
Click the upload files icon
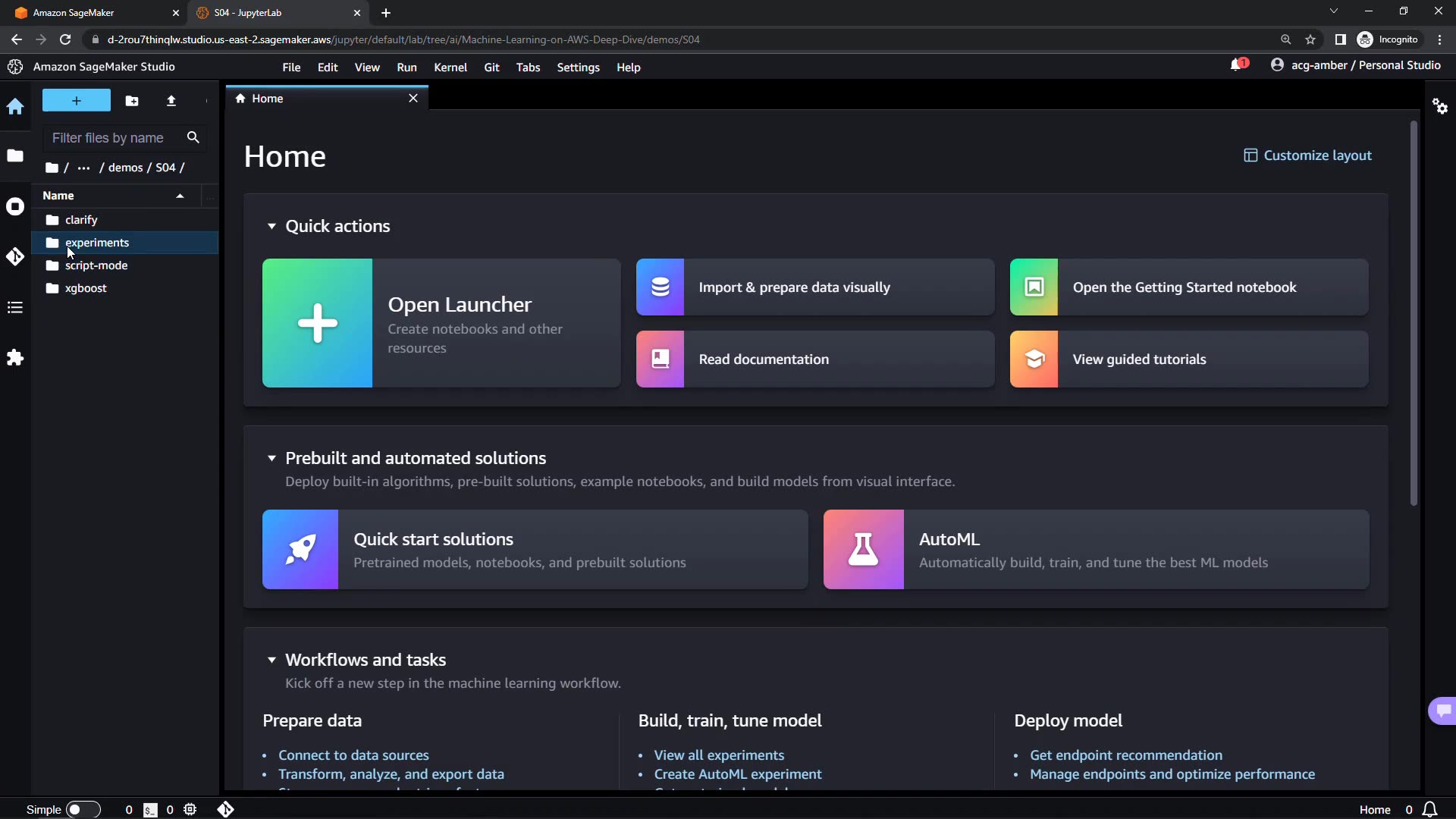point(171,101)
